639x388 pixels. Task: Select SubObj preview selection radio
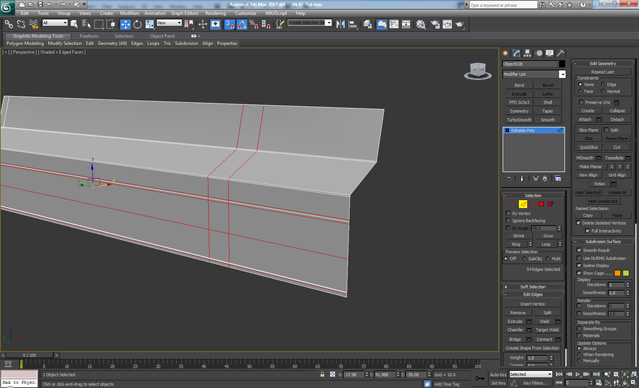click(524, 259)
